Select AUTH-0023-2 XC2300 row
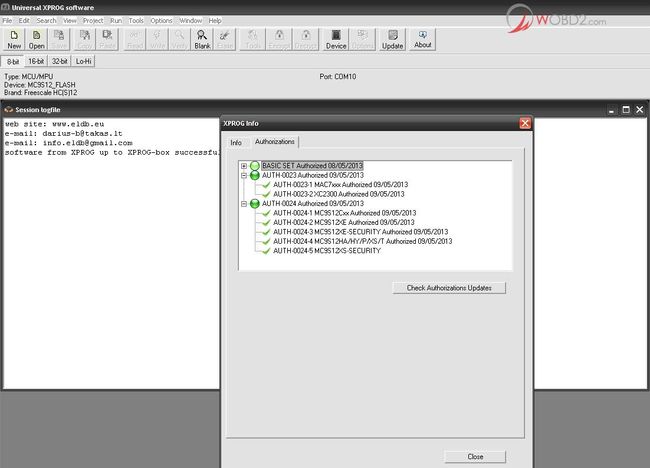The image size is (650, 468). pos(338,194)
